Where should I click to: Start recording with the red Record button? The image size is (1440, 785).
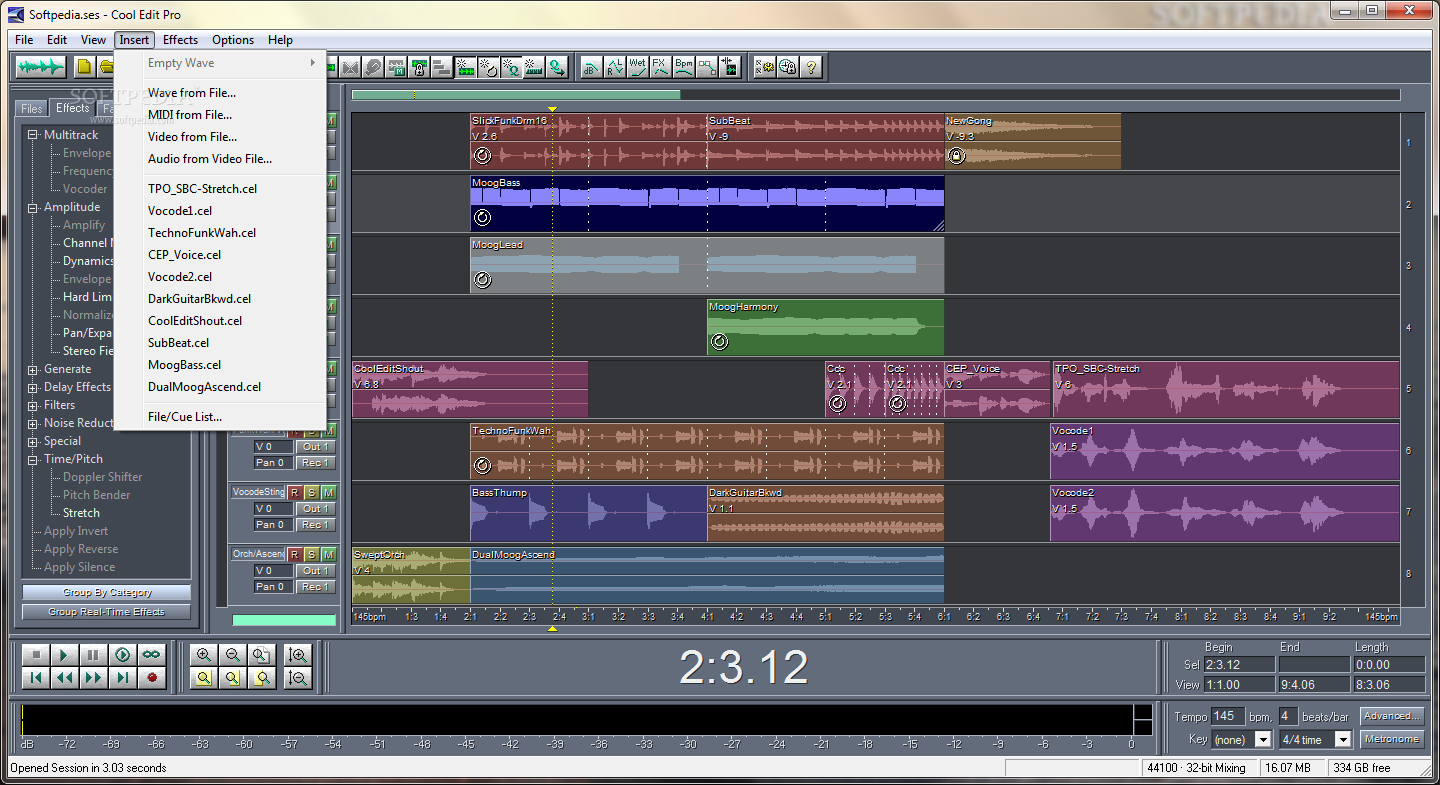(152, 678)
